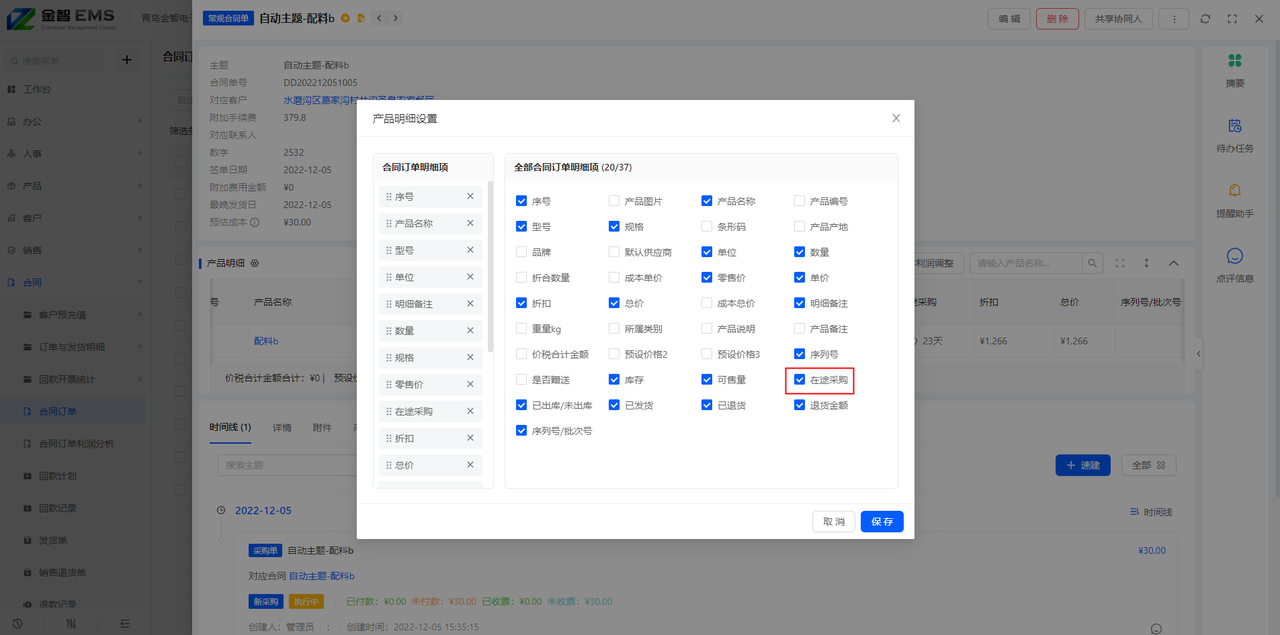The image size is (1280, 635).
Task: Remove 在途采购 from the selected items list
Action: tap(470, 411)
